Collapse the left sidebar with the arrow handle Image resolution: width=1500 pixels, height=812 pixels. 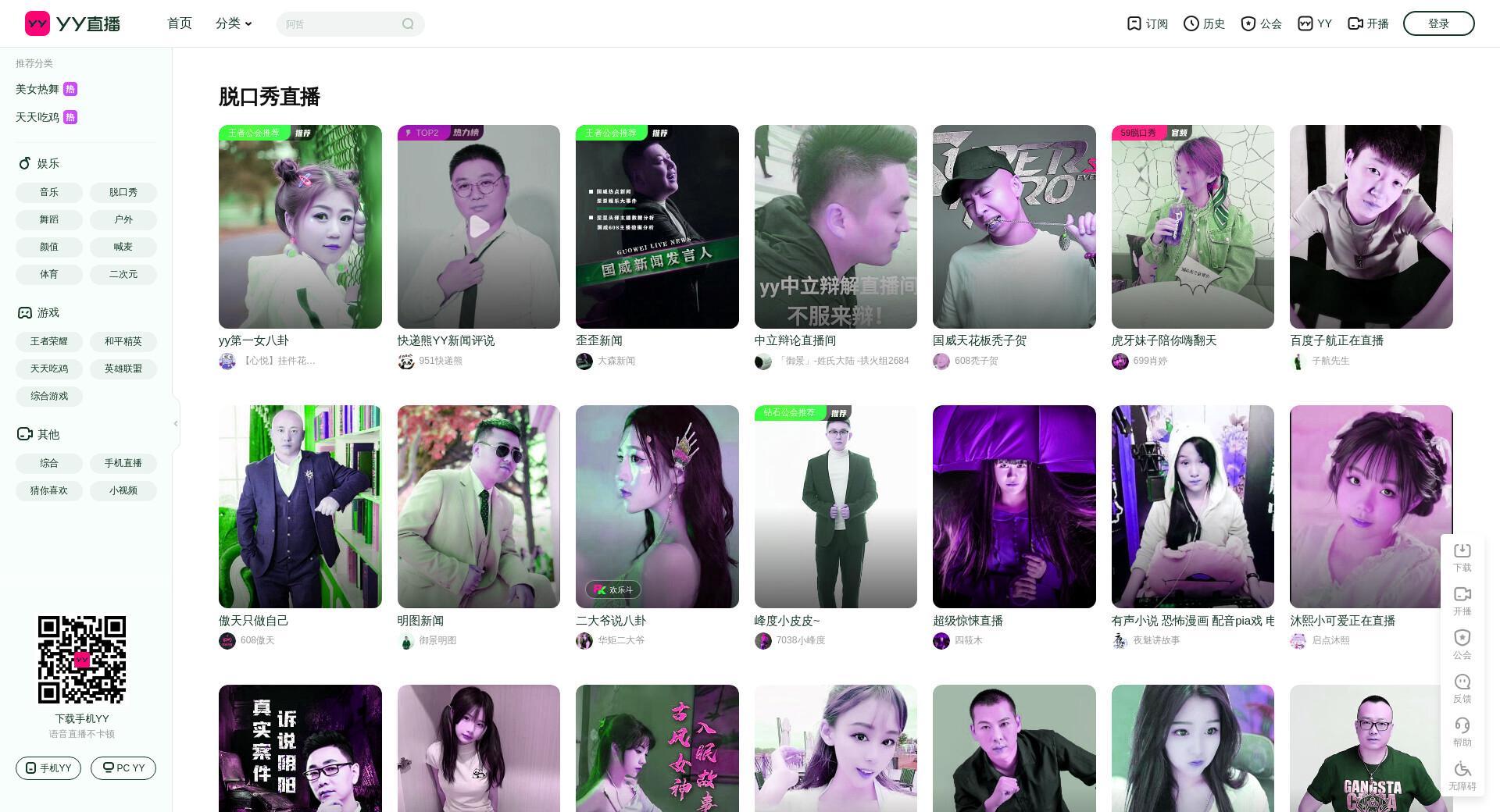coord(176,423)
